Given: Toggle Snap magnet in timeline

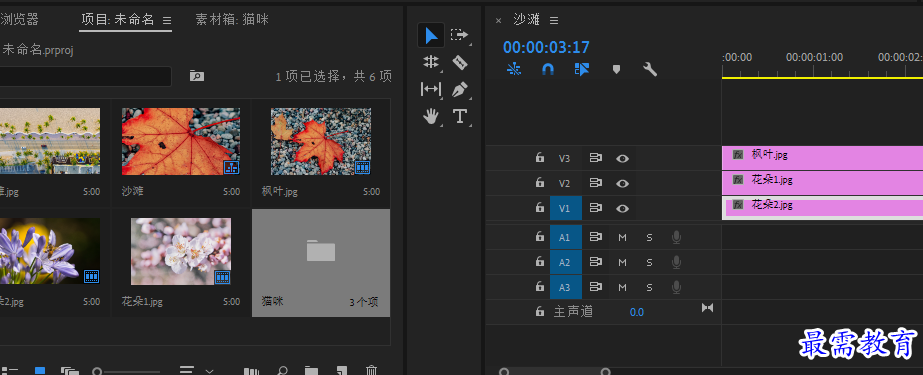Looking at the screenshot, I should tap(547, 69).
